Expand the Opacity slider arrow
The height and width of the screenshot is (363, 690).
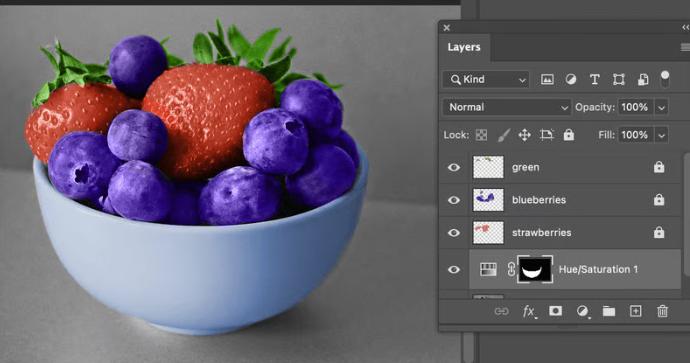(661, 108)
